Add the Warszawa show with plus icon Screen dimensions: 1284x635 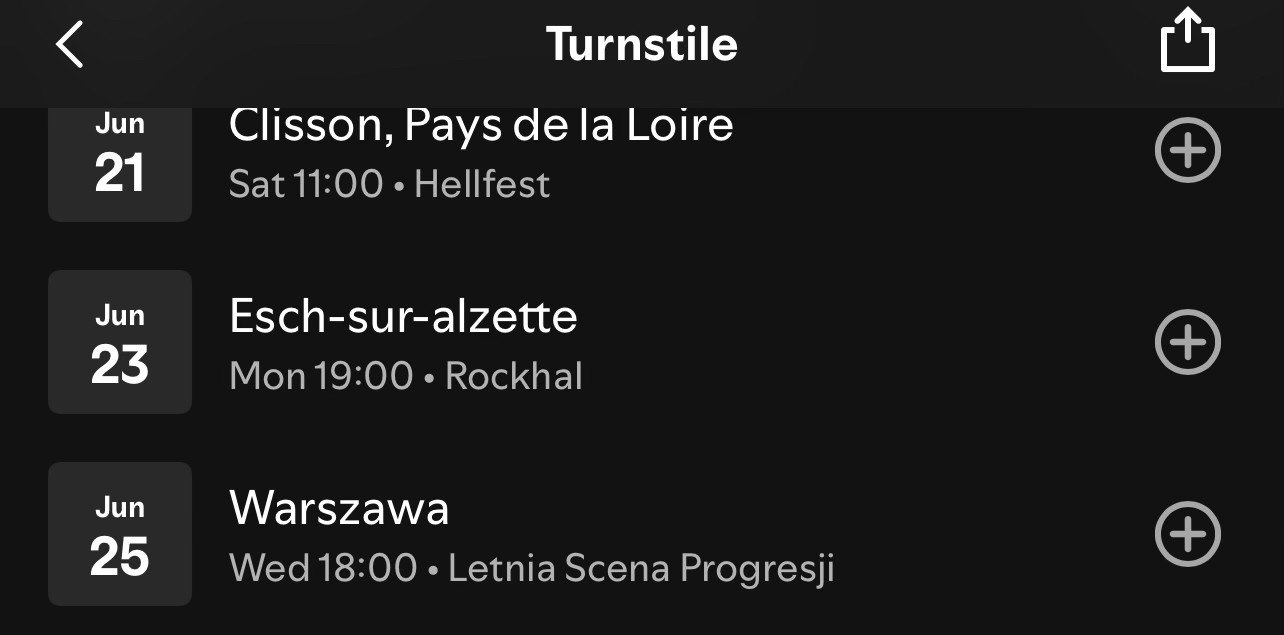[1188, 534]
